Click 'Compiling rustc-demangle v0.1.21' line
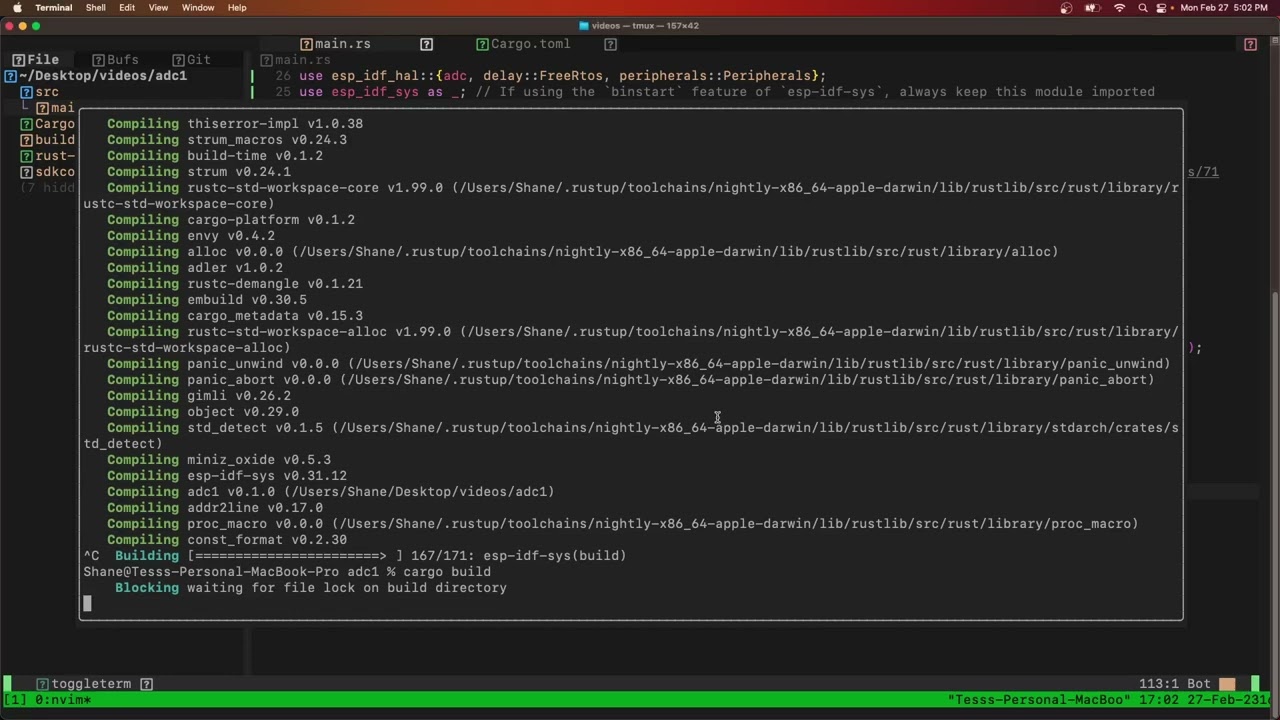The width and height of the screenshot is (1280, 720). coord(235,284)
